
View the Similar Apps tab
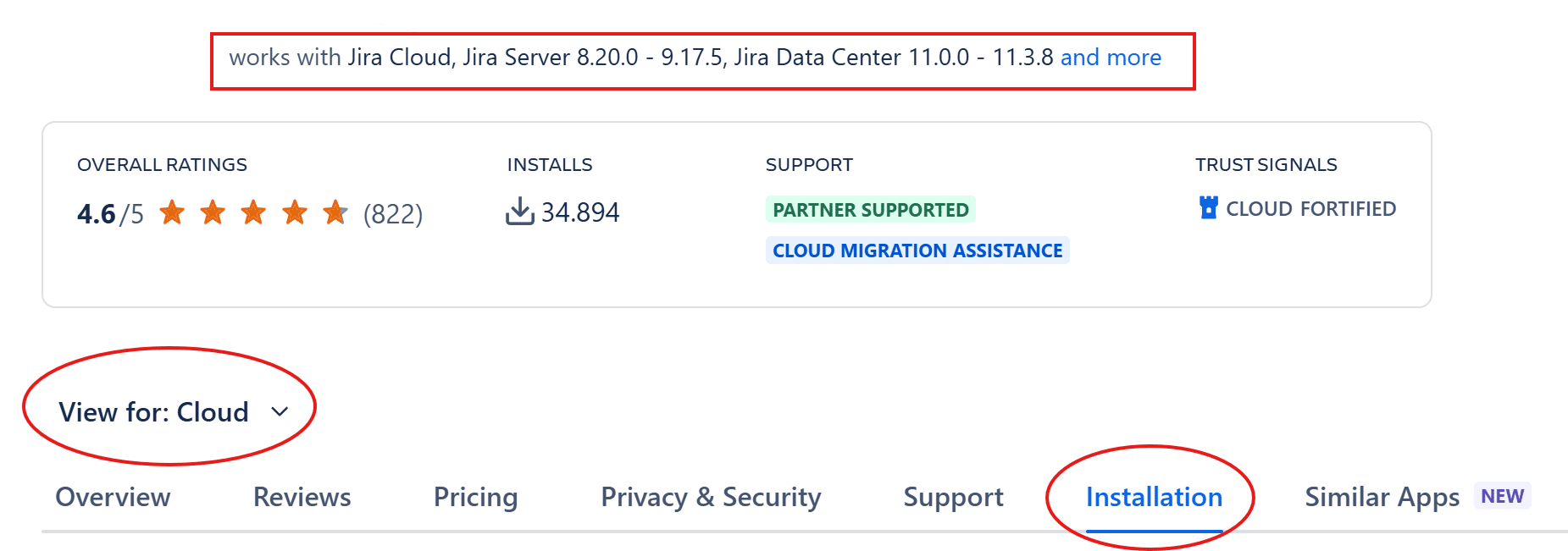coord(1382,497)
